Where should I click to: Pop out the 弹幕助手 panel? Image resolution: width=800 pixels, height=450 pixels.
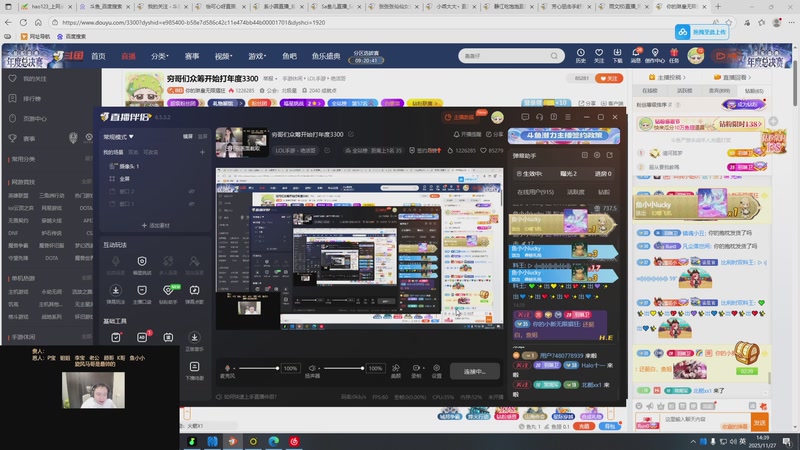610,155
